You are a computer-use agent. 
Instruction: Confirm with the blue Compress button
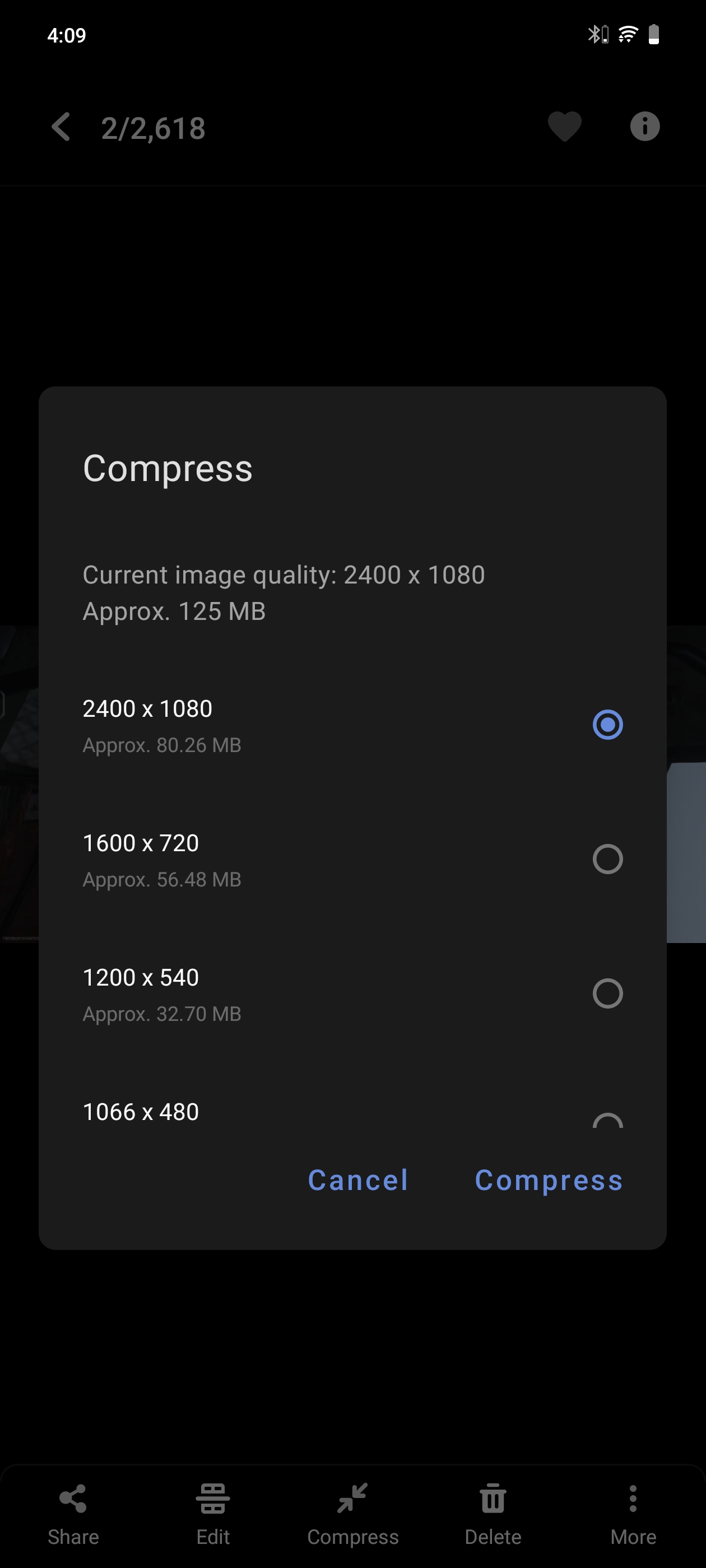tap(548, 1180)
